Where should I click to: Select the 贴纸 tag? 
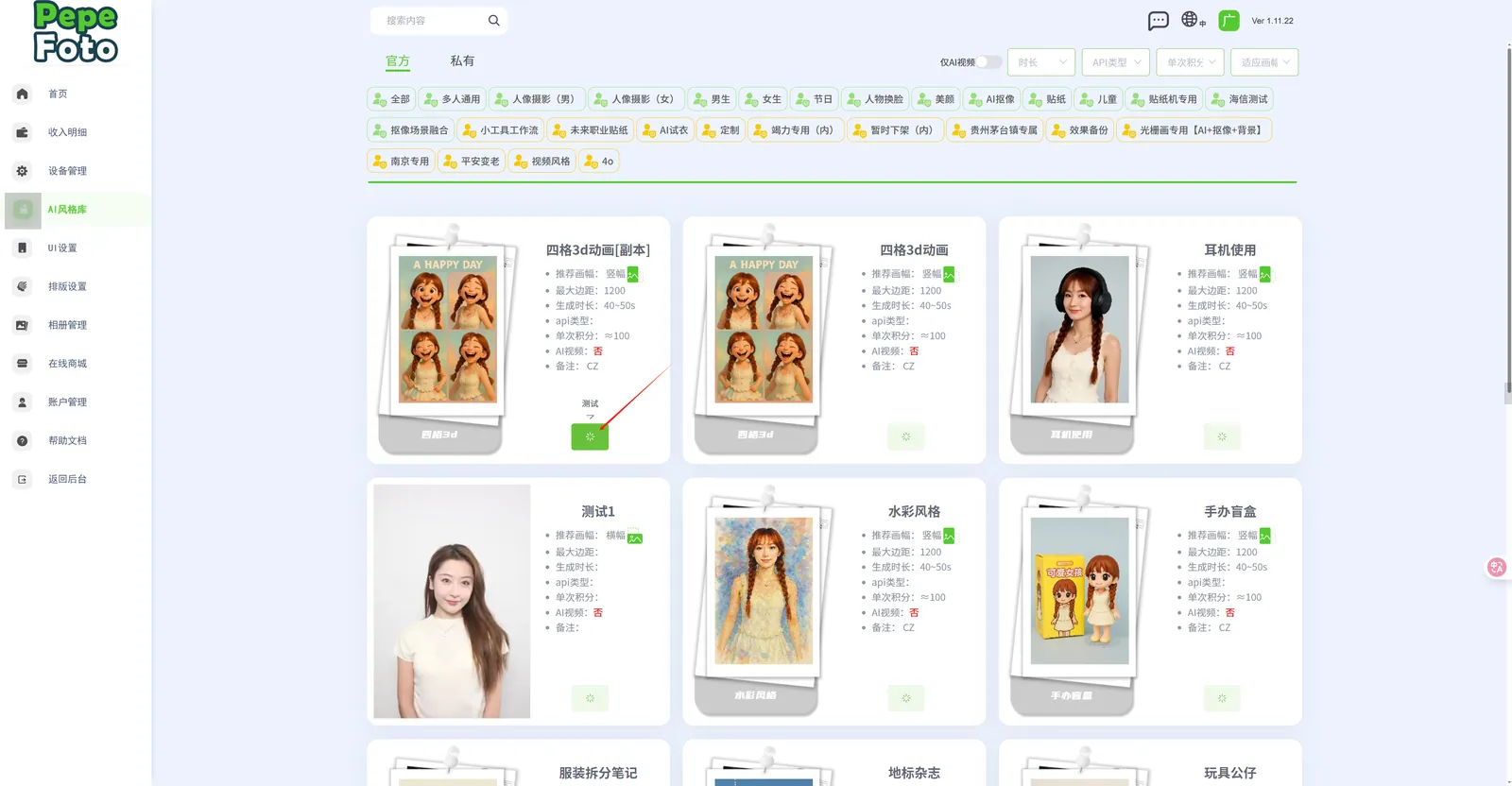click(x=1046, y=99)
